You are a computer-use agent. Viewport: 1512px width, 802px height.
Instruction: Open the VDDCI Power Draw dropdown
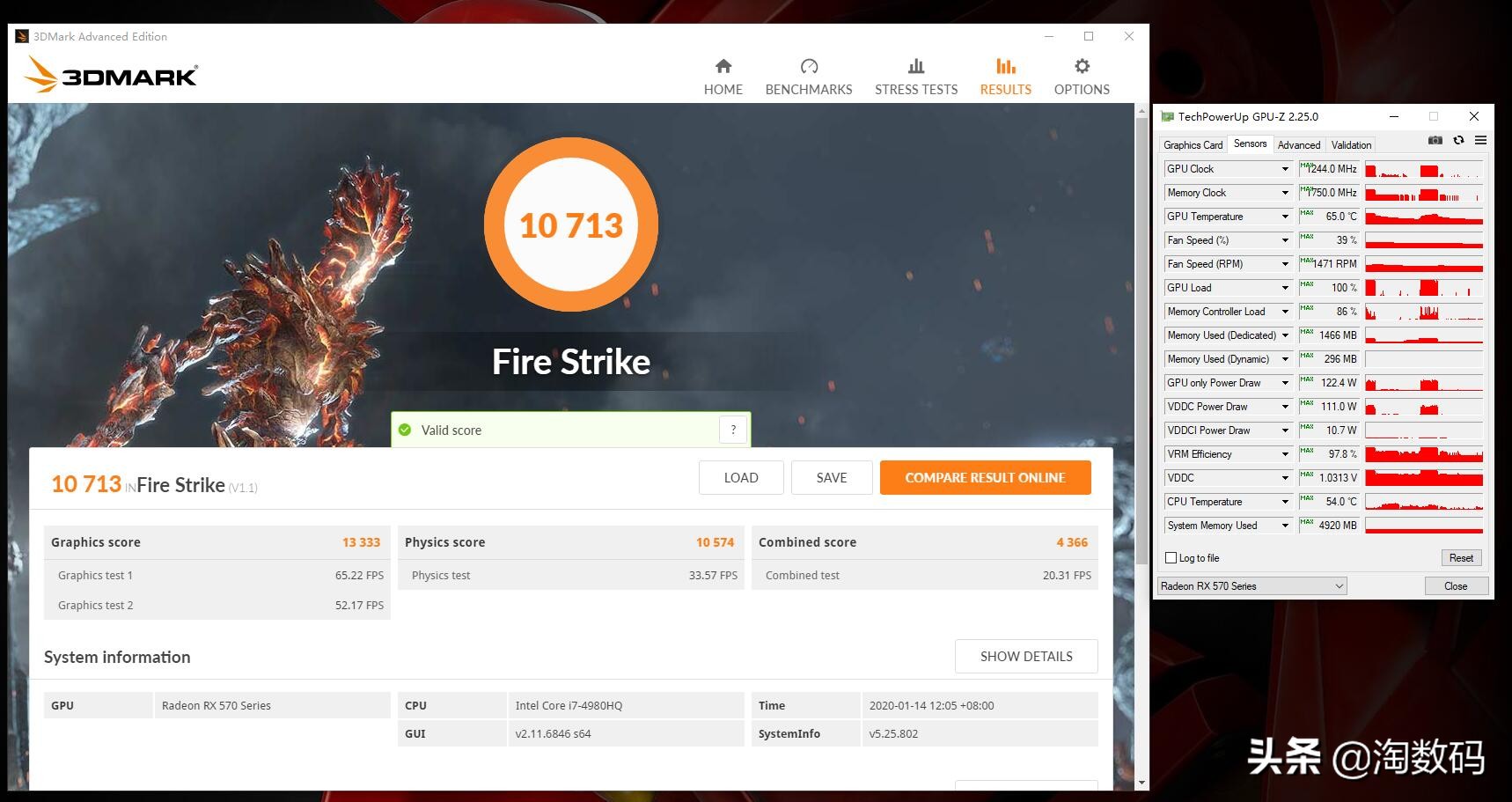click(1285, 430)
